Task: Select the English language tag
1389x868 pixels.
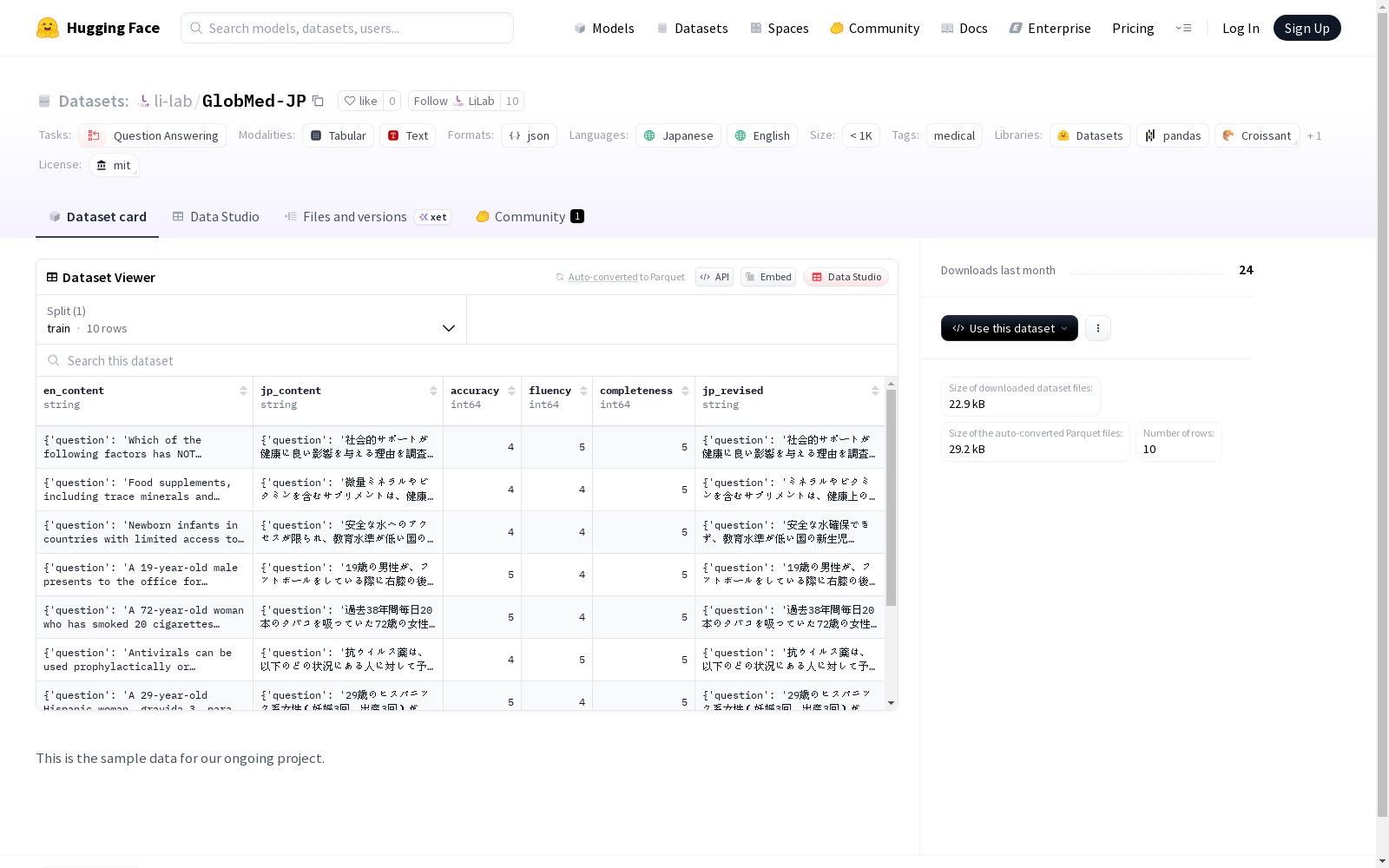Action: [762, 135]
